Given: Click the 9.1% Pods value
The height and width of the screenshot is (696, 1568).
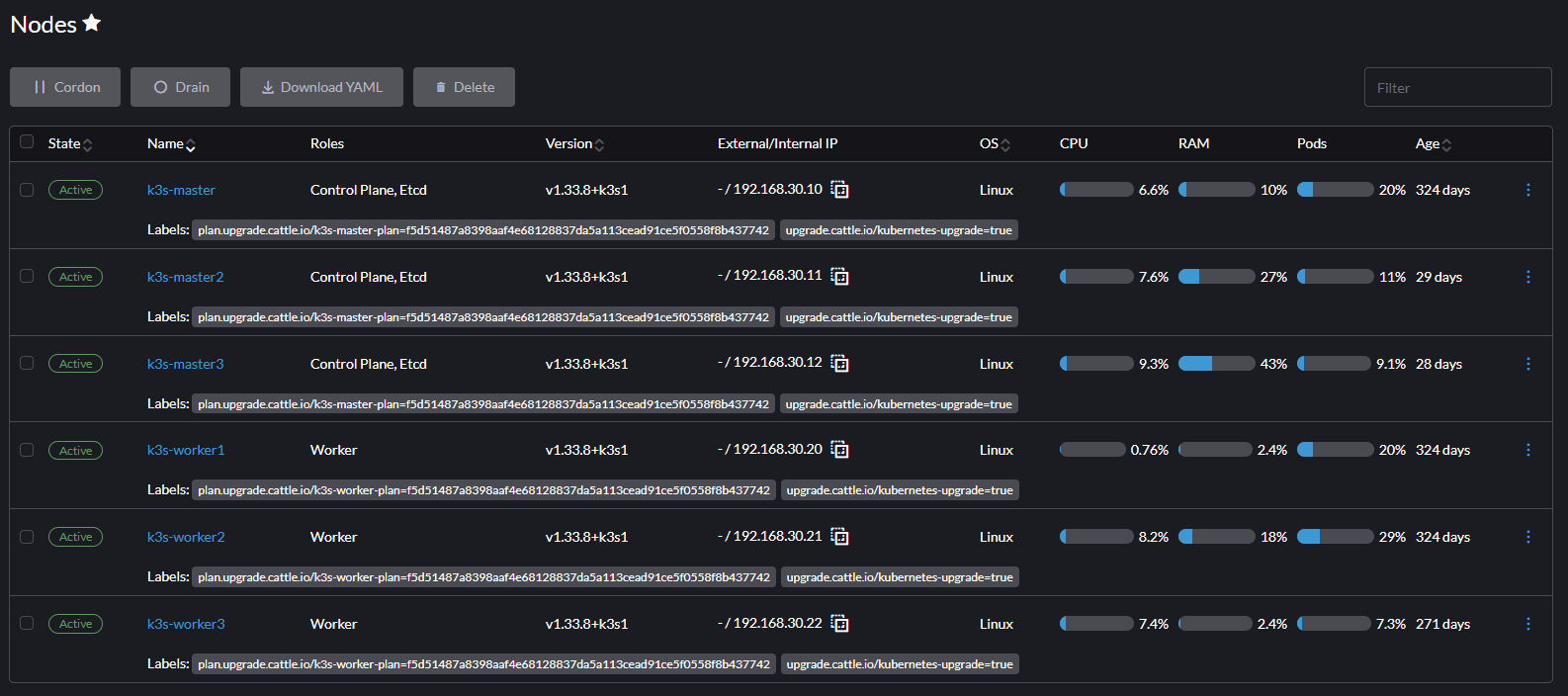Looking at the screenshot, I should point(1391,364).
